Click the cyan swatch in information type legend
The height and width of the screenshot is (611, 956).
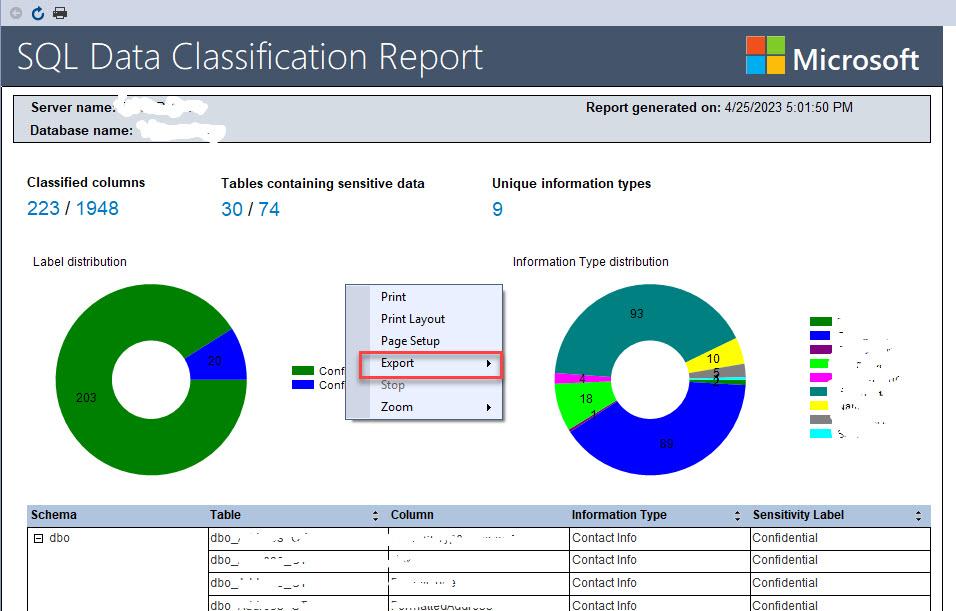pos(820,434)
